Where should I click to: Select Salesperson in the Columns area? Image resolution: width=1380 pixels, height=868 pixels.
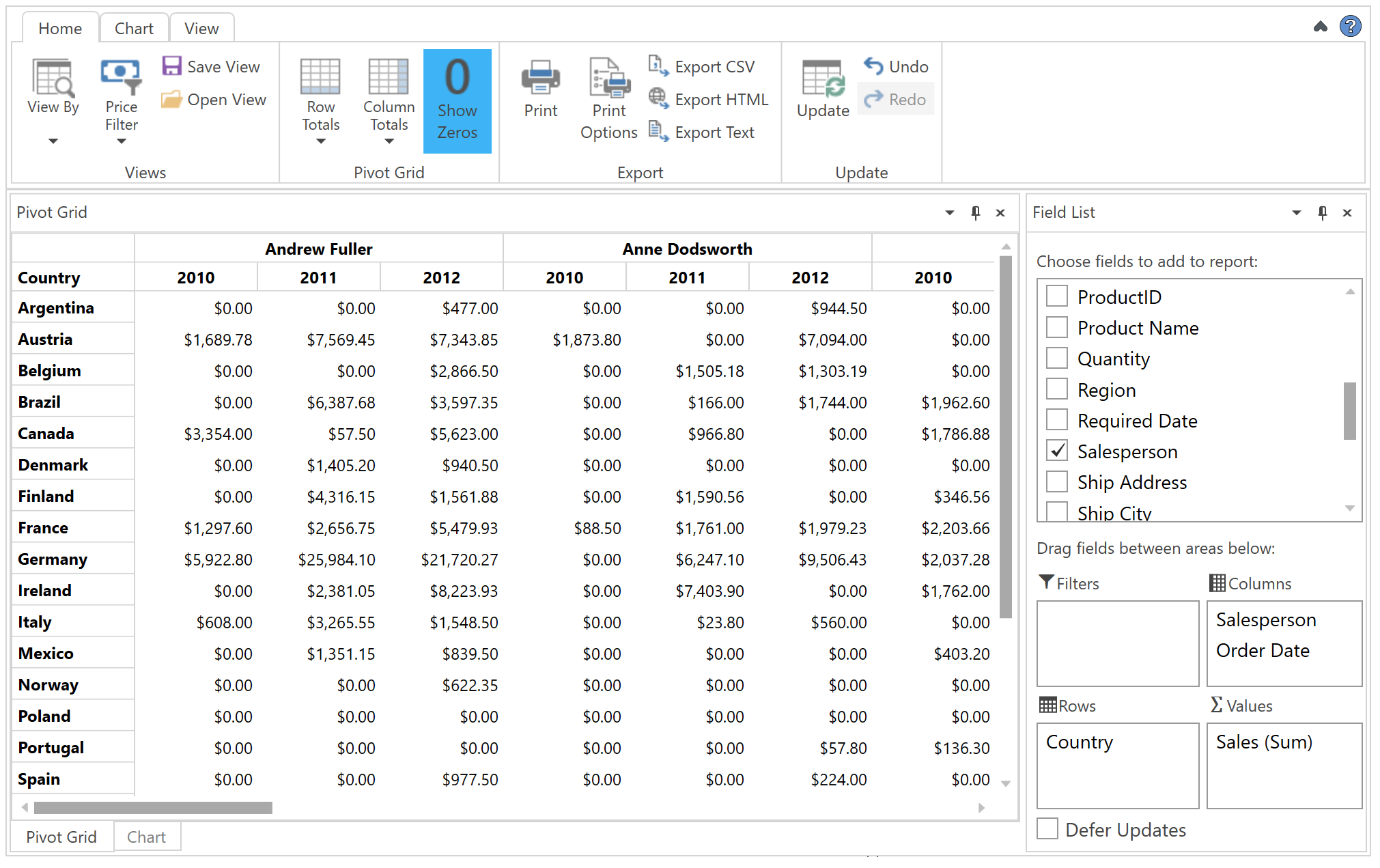pos(1265,619)
